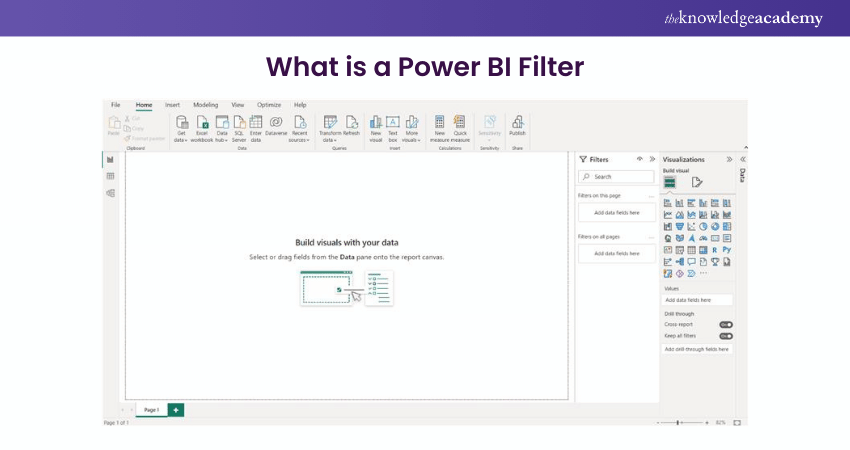
Task: Click the Filters search box
Action: click(618, 176)
